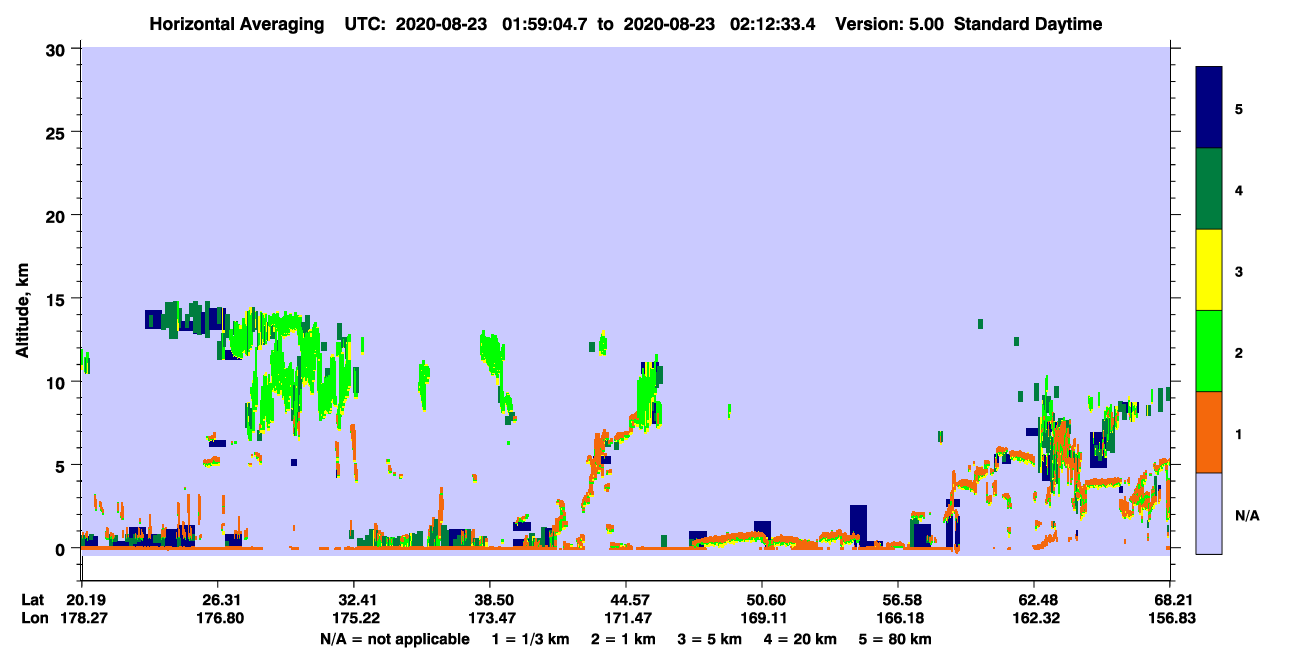
Task: Click the y-axis tick label 20
Action: pyautogui.click(x=57, y=215)
